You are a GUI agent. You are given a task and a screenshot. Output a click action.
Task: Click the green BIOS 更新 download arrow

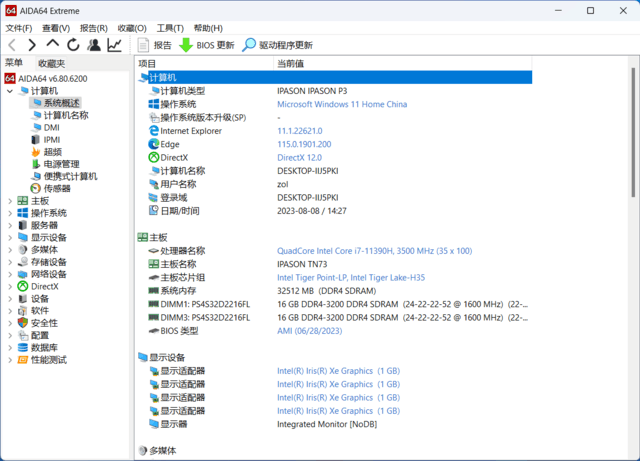tap(186, 45)
